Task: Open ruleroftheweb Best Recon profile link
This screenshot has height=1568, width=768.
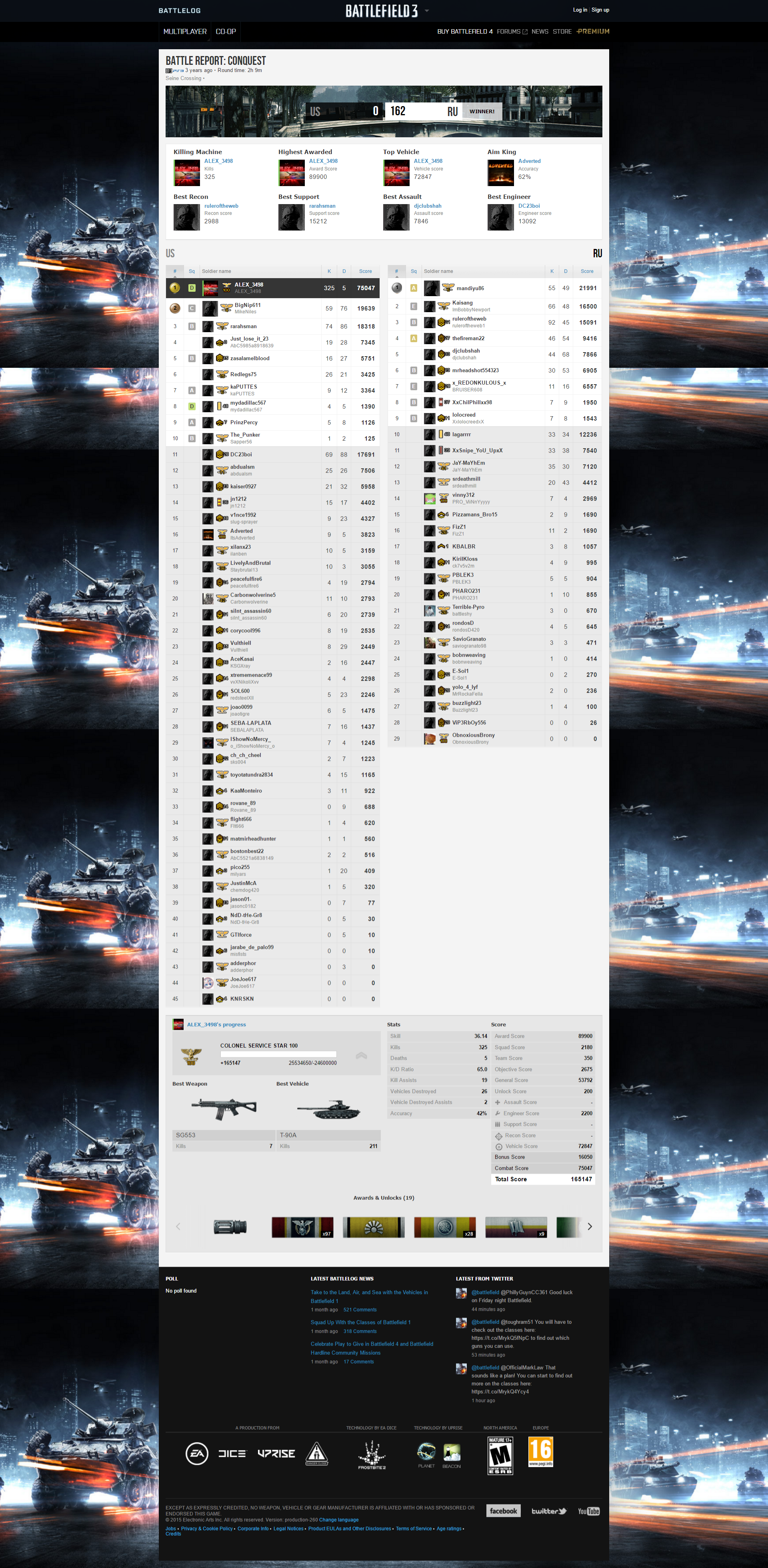Action: click(221, 206)
